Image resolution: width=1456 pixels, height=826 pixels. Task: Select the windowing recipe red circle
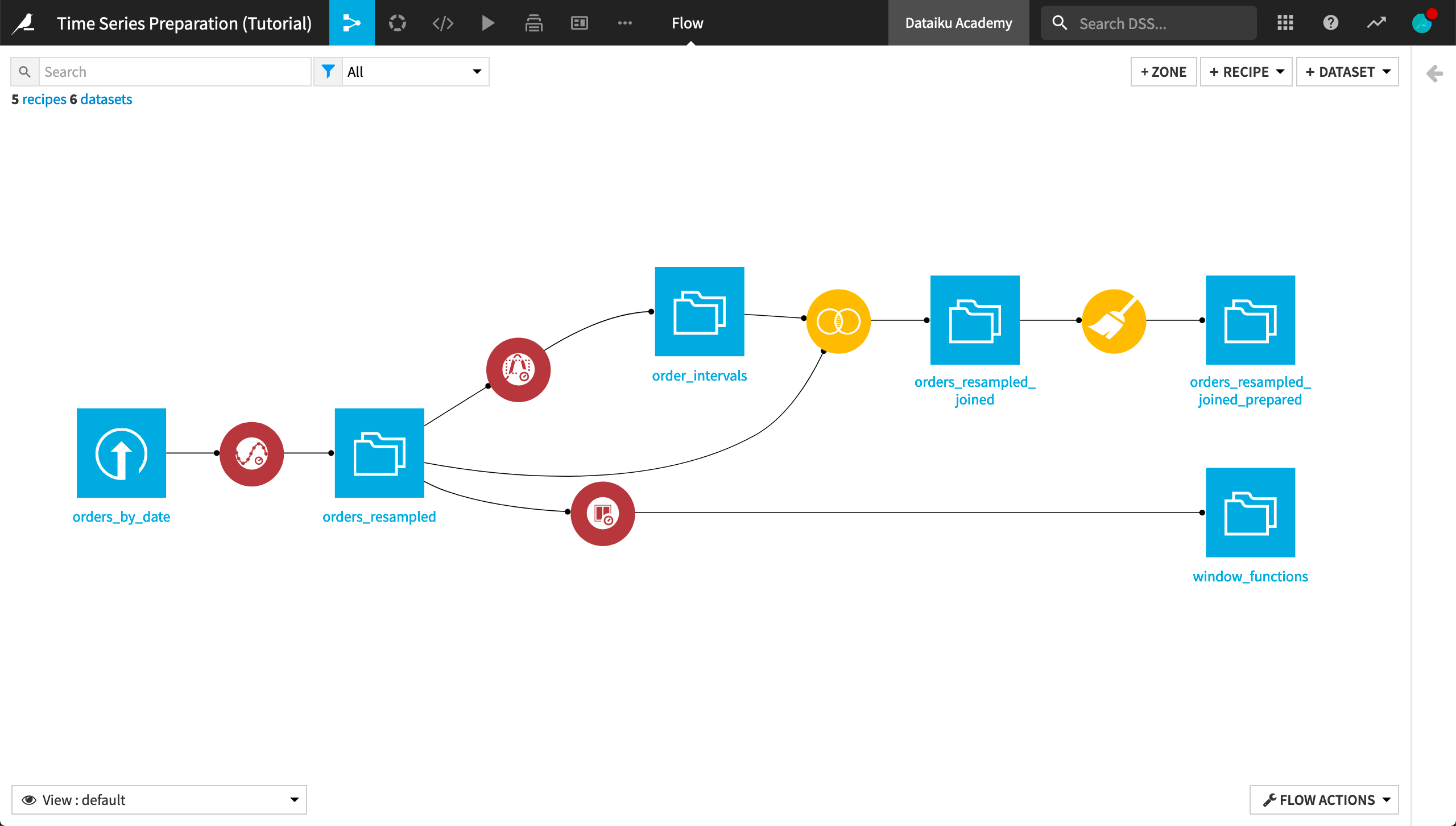click(603, 514)
